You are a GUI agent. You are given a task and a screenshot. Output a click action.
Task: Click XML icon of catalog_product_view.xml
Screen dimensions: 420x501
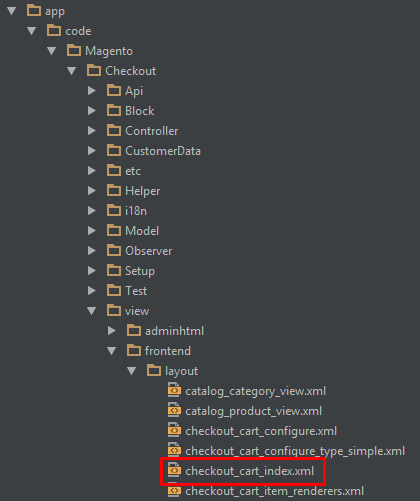pyautogui.click(x=174, y=410)
